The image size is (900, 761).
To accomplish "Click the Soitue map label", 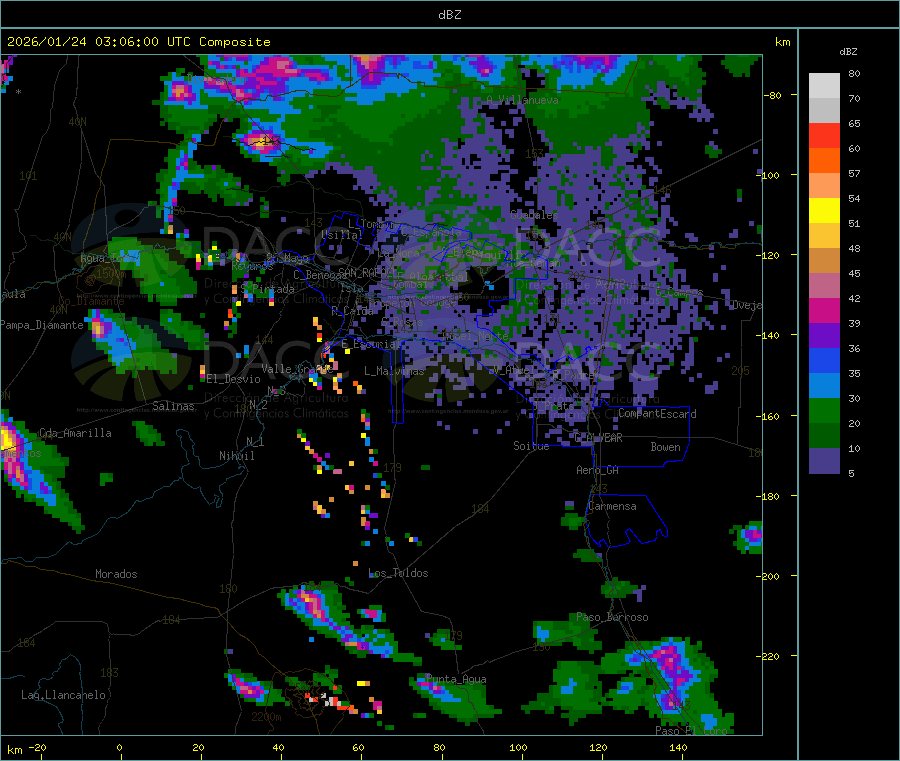I will [x=531, y=446].
